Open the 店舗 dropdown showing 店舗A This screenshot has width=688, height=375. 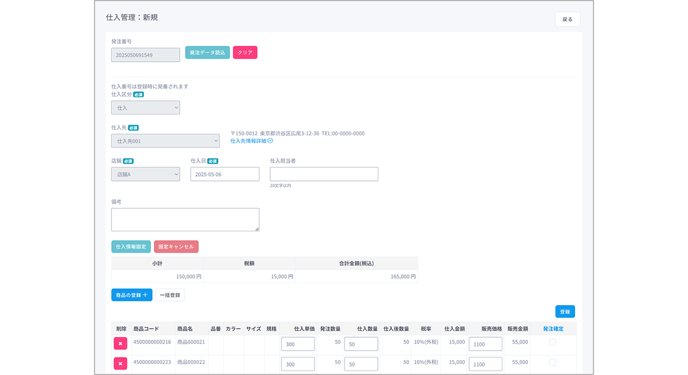click(x=145, y=174)
